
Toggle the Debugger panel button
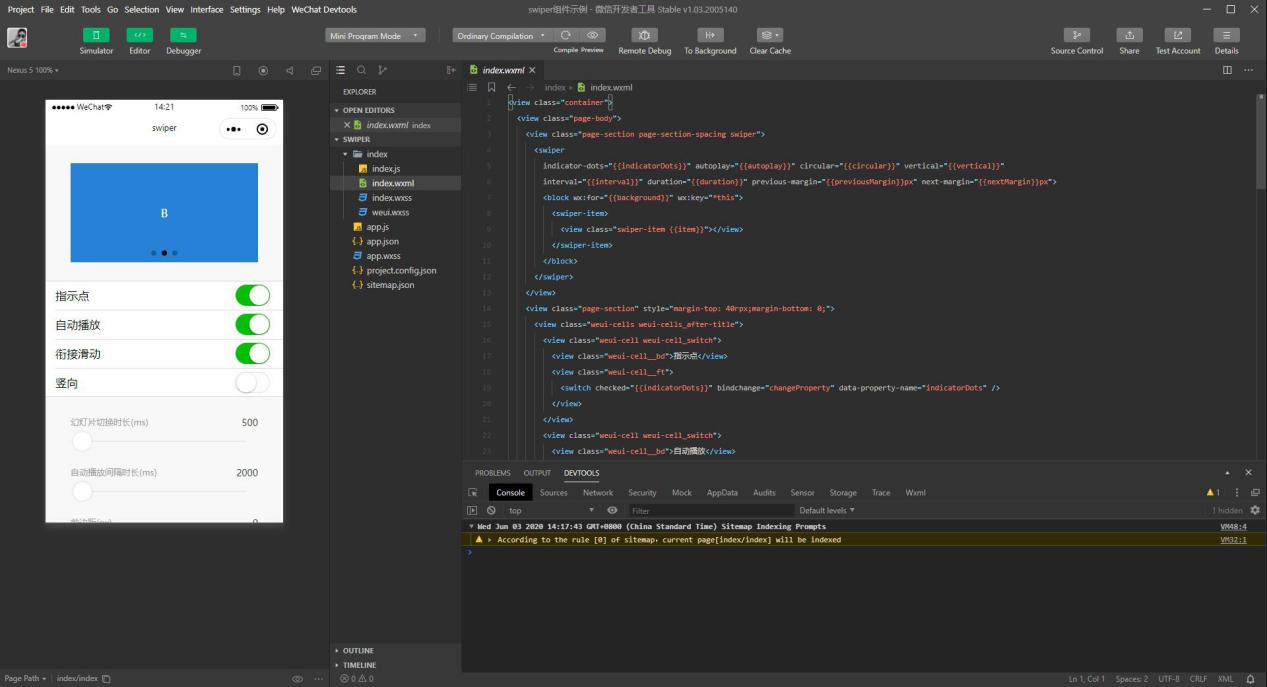[183, 36]
